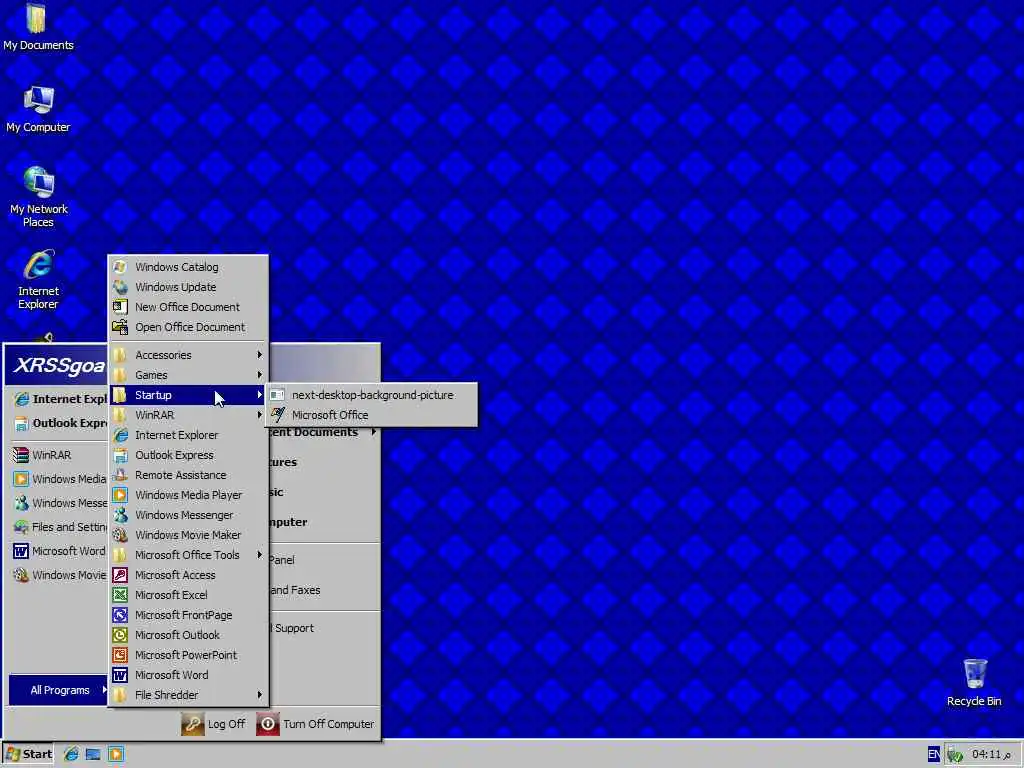Click the Windows Messenger icon in All Programs
Image resolution: width=1024 pixels, height=768 pixels.
pos(120,515)
